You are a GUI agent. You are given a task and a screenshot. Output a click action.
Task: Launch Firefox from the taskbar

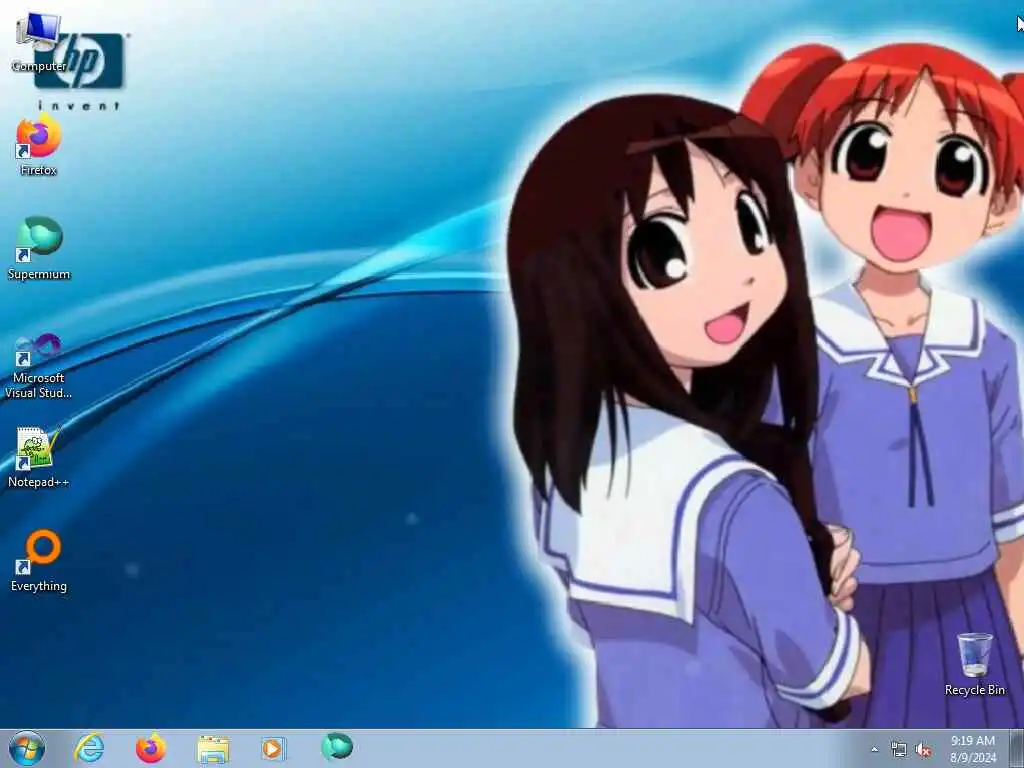tap(150, 748)
